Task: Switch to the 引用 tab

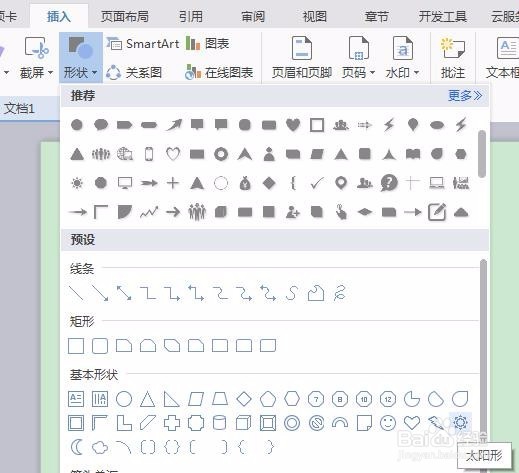Action: click(x=191, y=16)
